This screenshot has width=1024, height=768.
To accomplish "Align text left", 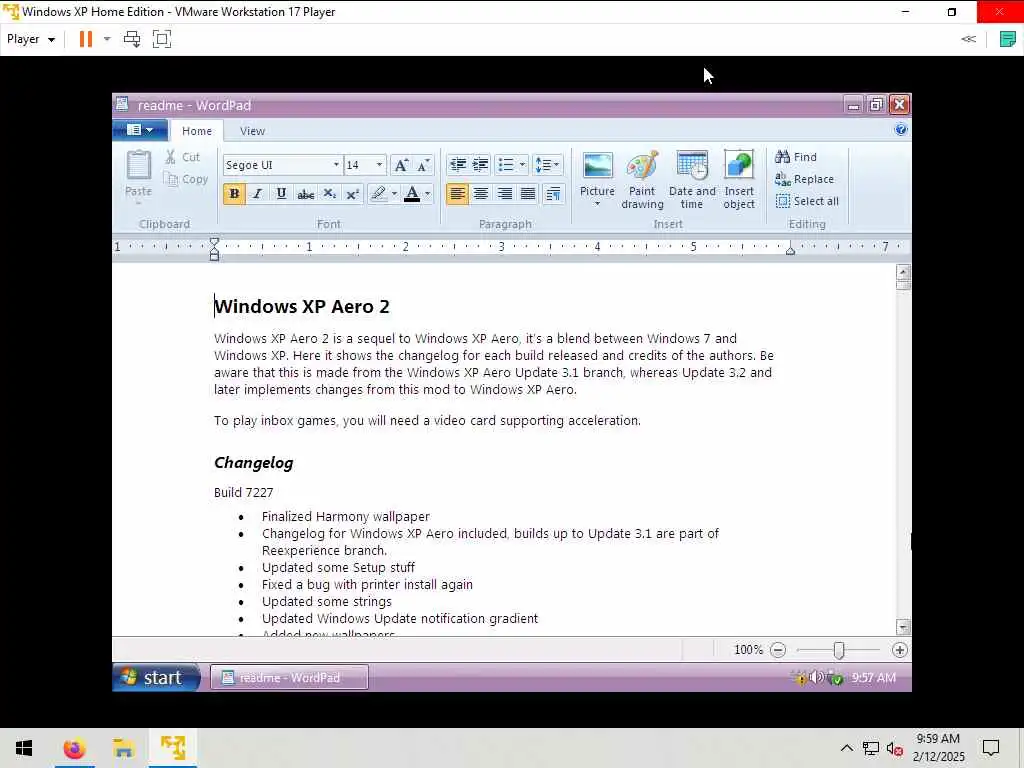I will (457, 194).
